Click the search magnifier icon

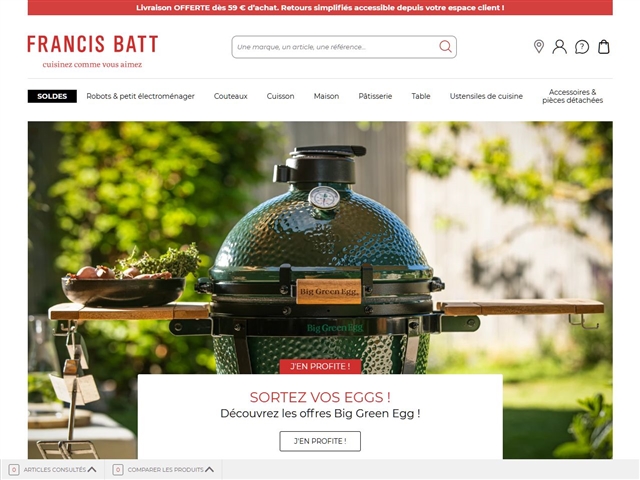[x=445, y=47]
